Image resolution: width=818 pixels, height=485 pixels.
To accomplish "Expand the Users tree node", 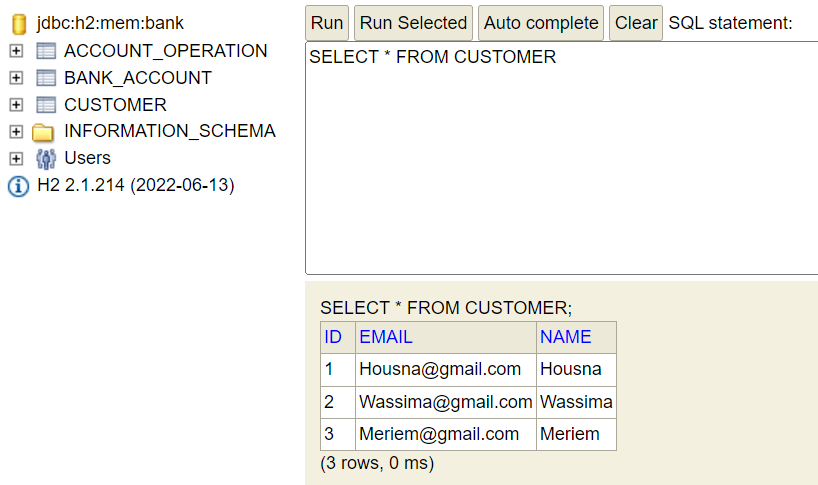I will [x=16, y=159].
